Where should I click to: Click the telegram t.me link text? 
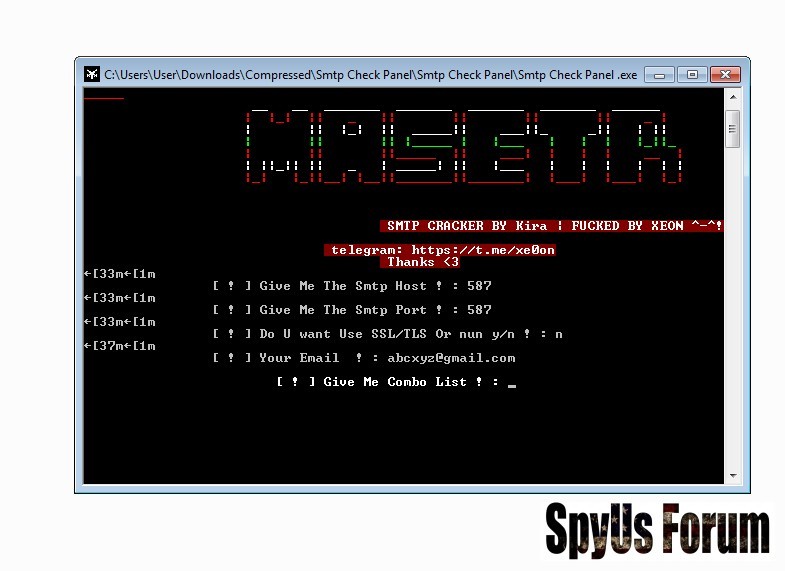(483, 250)
